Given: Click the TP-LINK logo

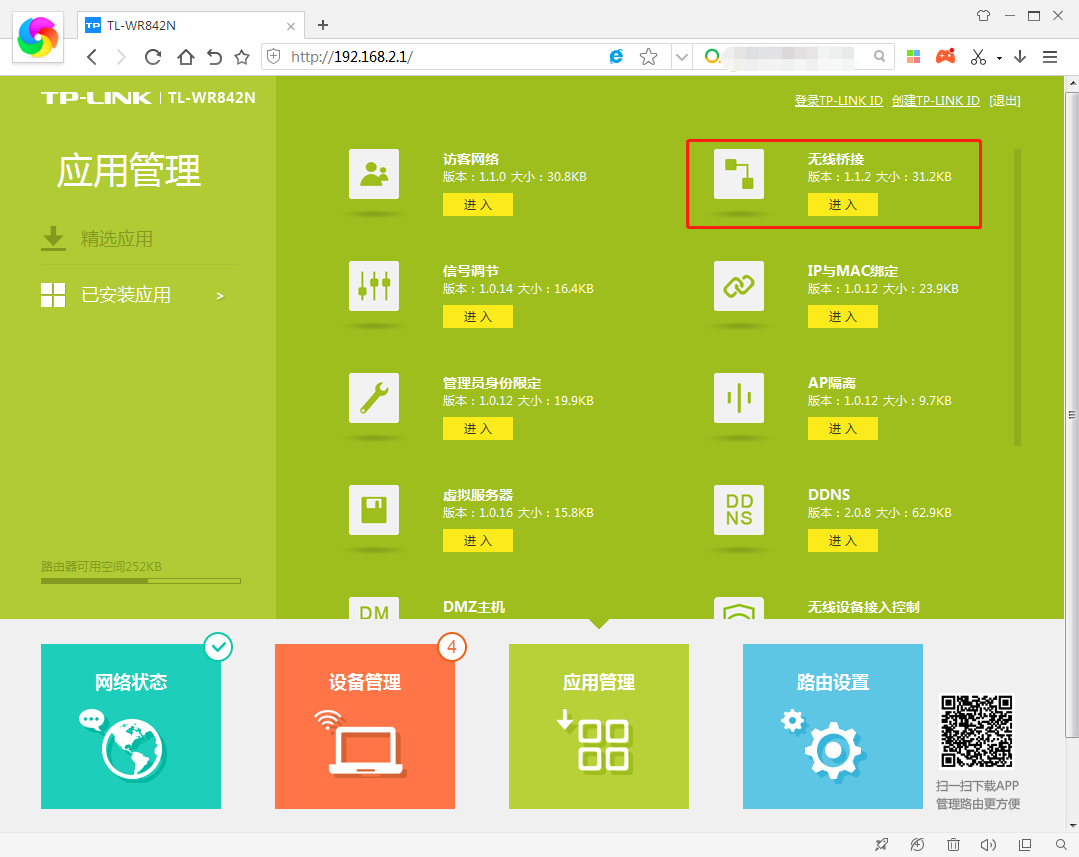Looking at the screenshot, I should click(96, 98).
